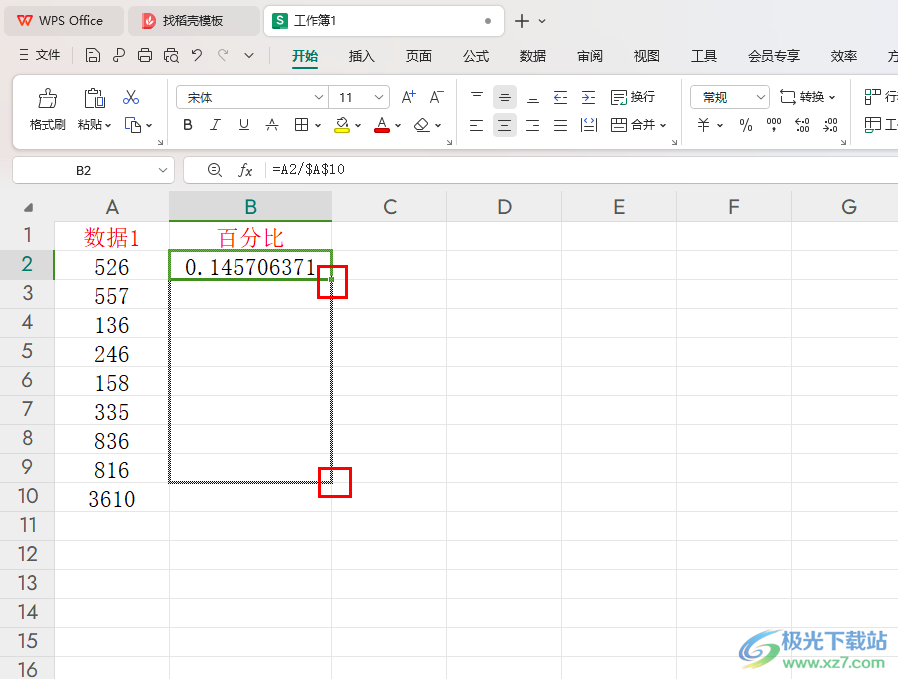Open the font size dropdown 11

point(379,97)
